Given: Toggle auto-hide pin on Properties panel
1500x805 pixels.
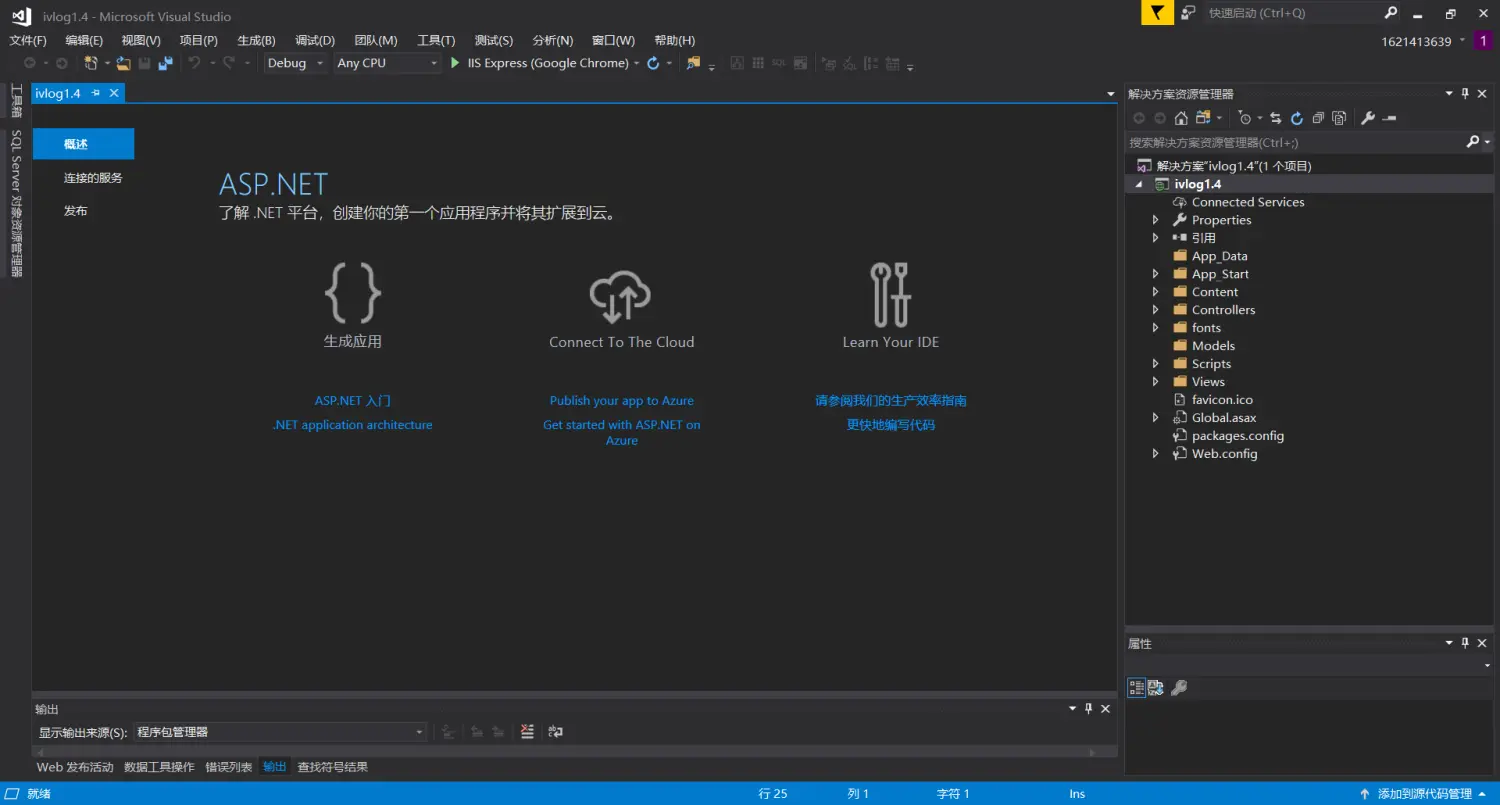Looking at the screenshot, I should 1465,644.
